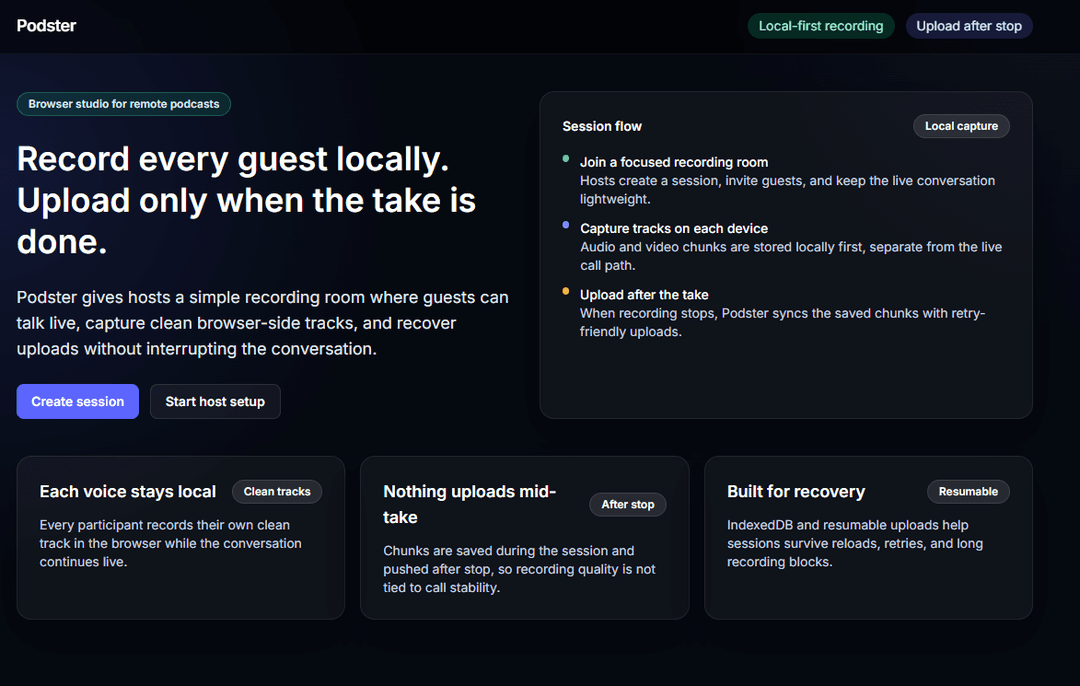Select the Upload after the take step
Screen dimensions: 1080x686
tap(786, 313)
